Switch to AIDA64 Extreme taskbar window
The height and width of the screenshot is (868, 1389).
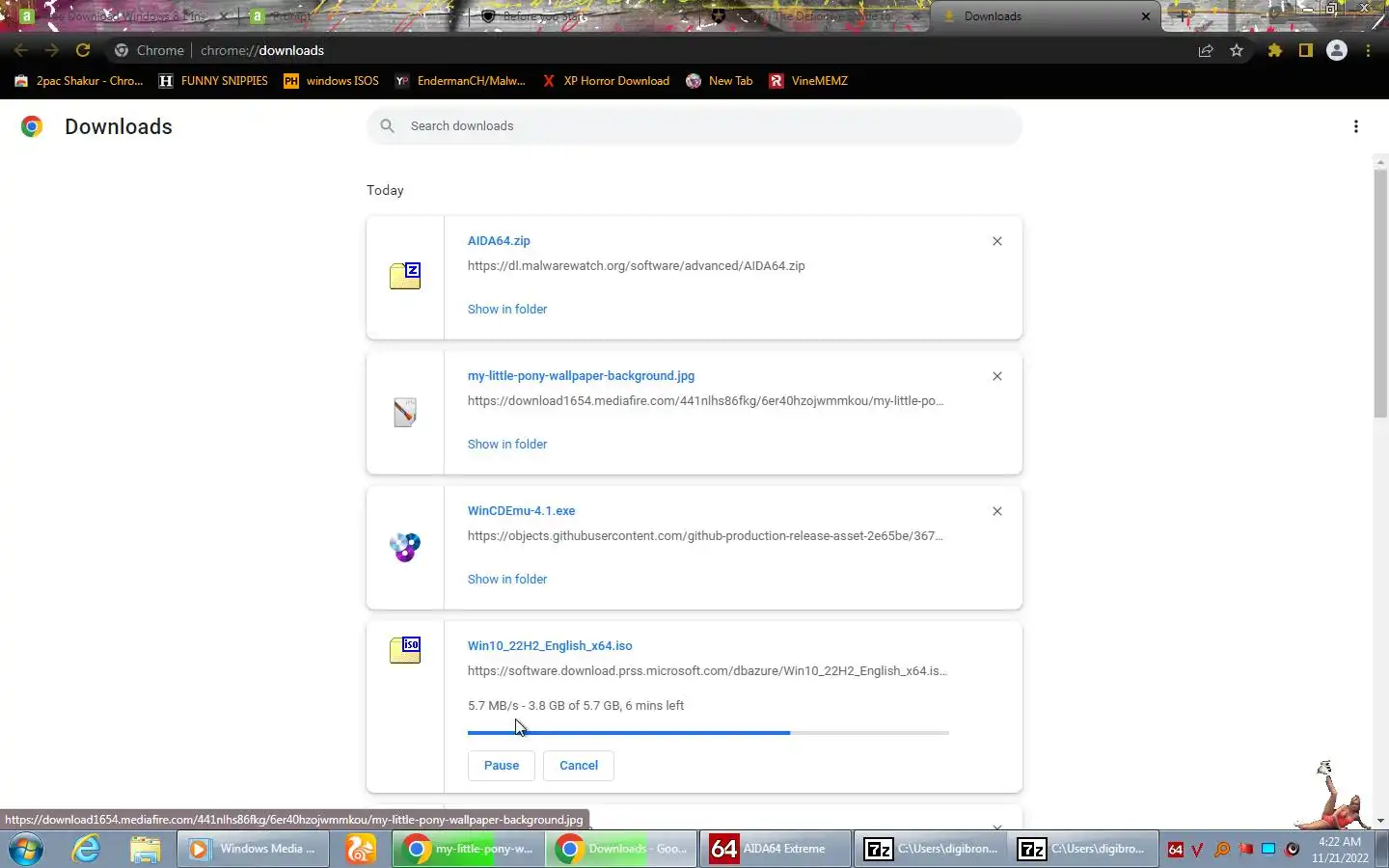776,849
